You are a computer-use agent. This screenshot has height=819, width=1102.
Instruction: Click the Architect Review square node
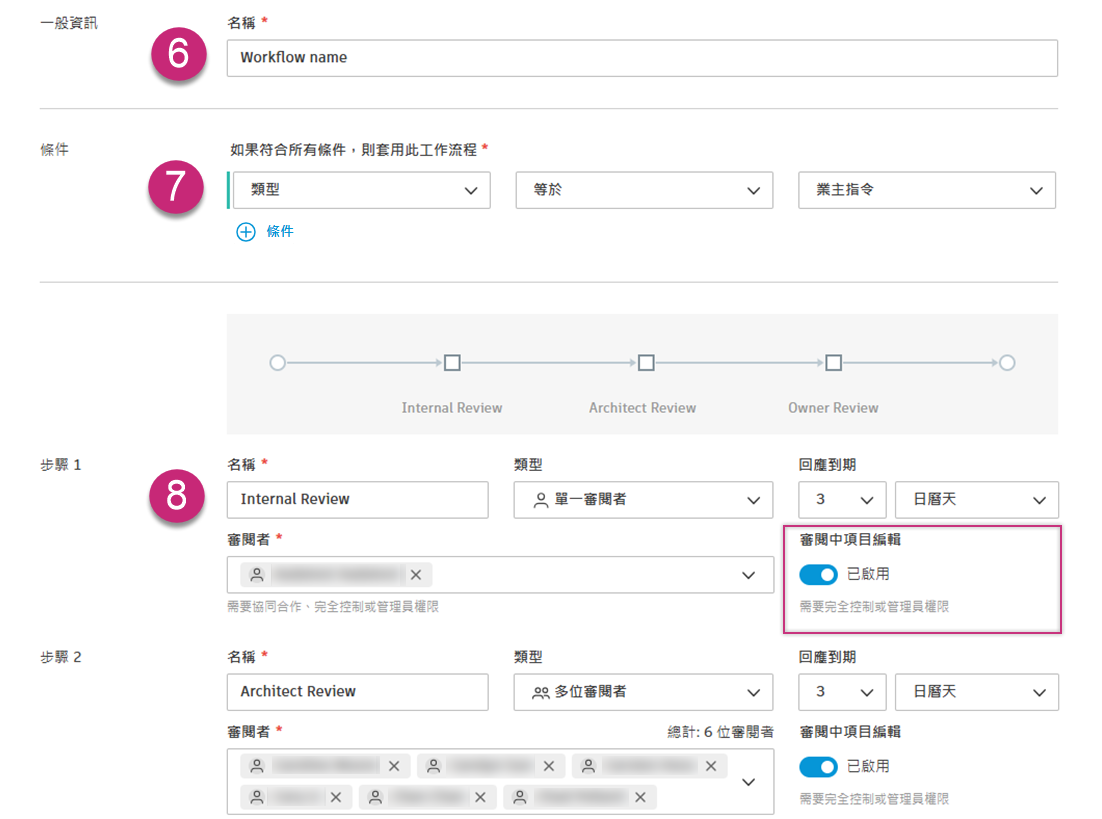coord(645,363)
